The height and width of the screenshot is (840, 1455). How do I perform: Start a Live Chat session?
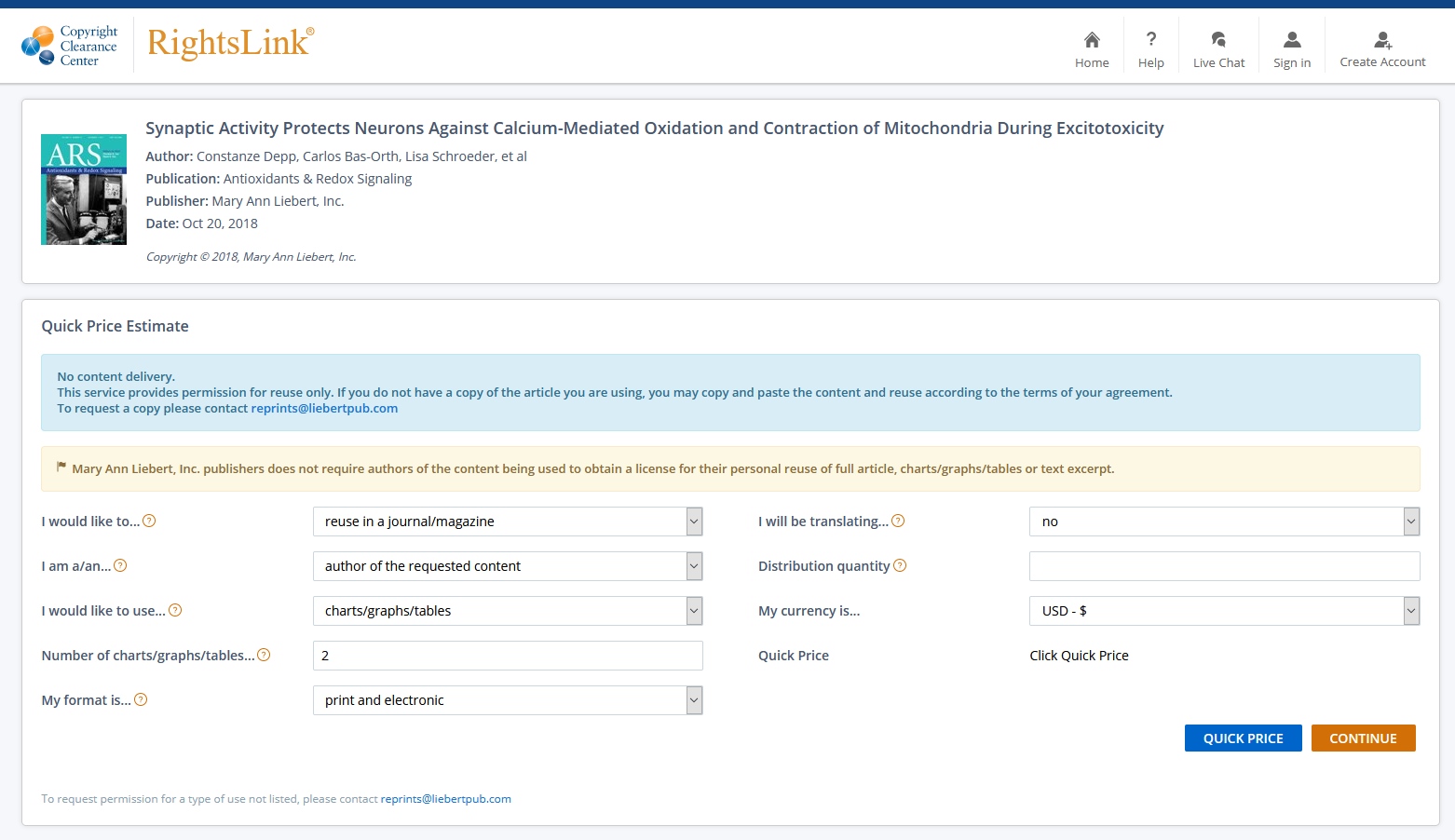click(1218, 40)
